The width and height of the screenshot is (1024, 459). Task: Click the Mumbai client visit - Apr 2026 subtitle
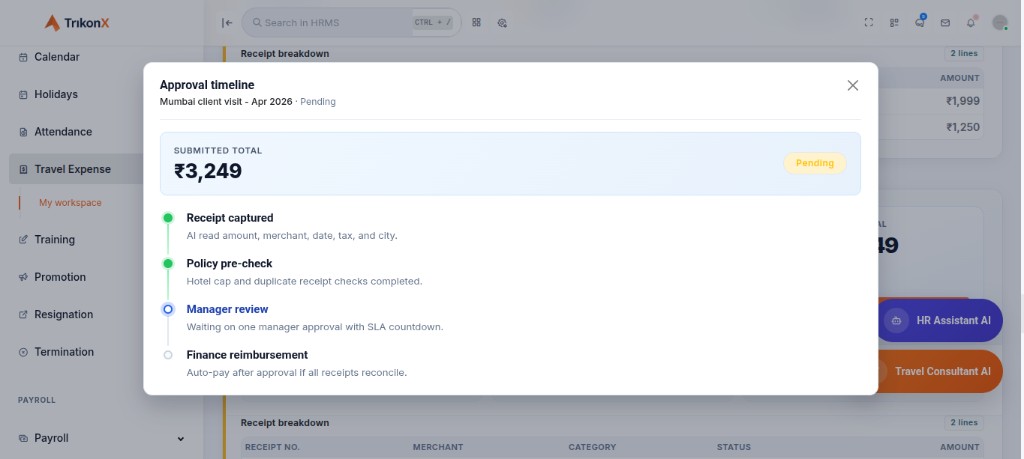(226, 102)
